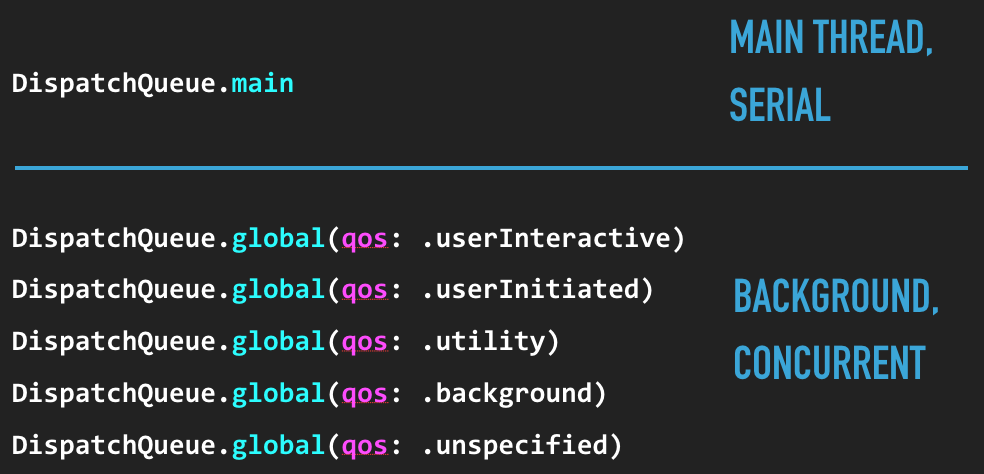984x474 pixels.
Task: Click 'global' in the userInteractive line
Action: pyautogui.click(x=279, y=239)
